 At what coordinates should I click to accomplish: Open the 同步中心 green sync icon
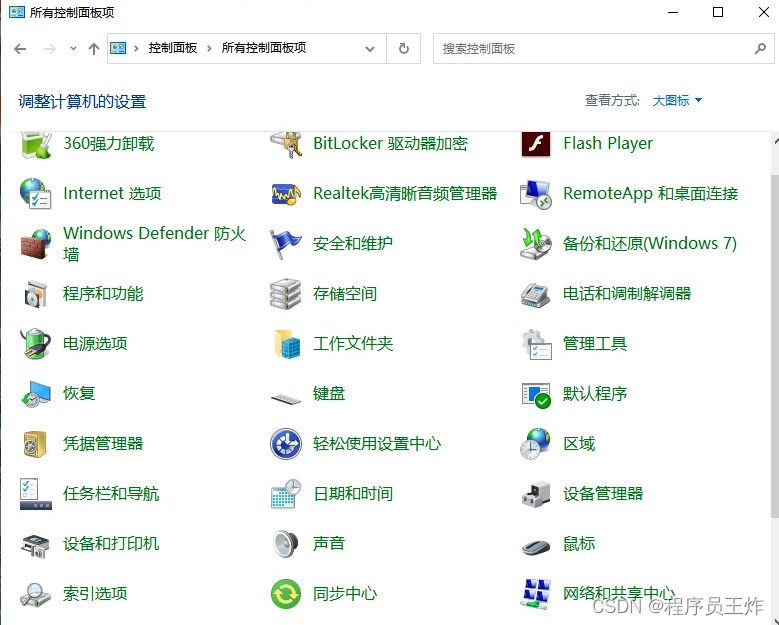coord(286,594)
